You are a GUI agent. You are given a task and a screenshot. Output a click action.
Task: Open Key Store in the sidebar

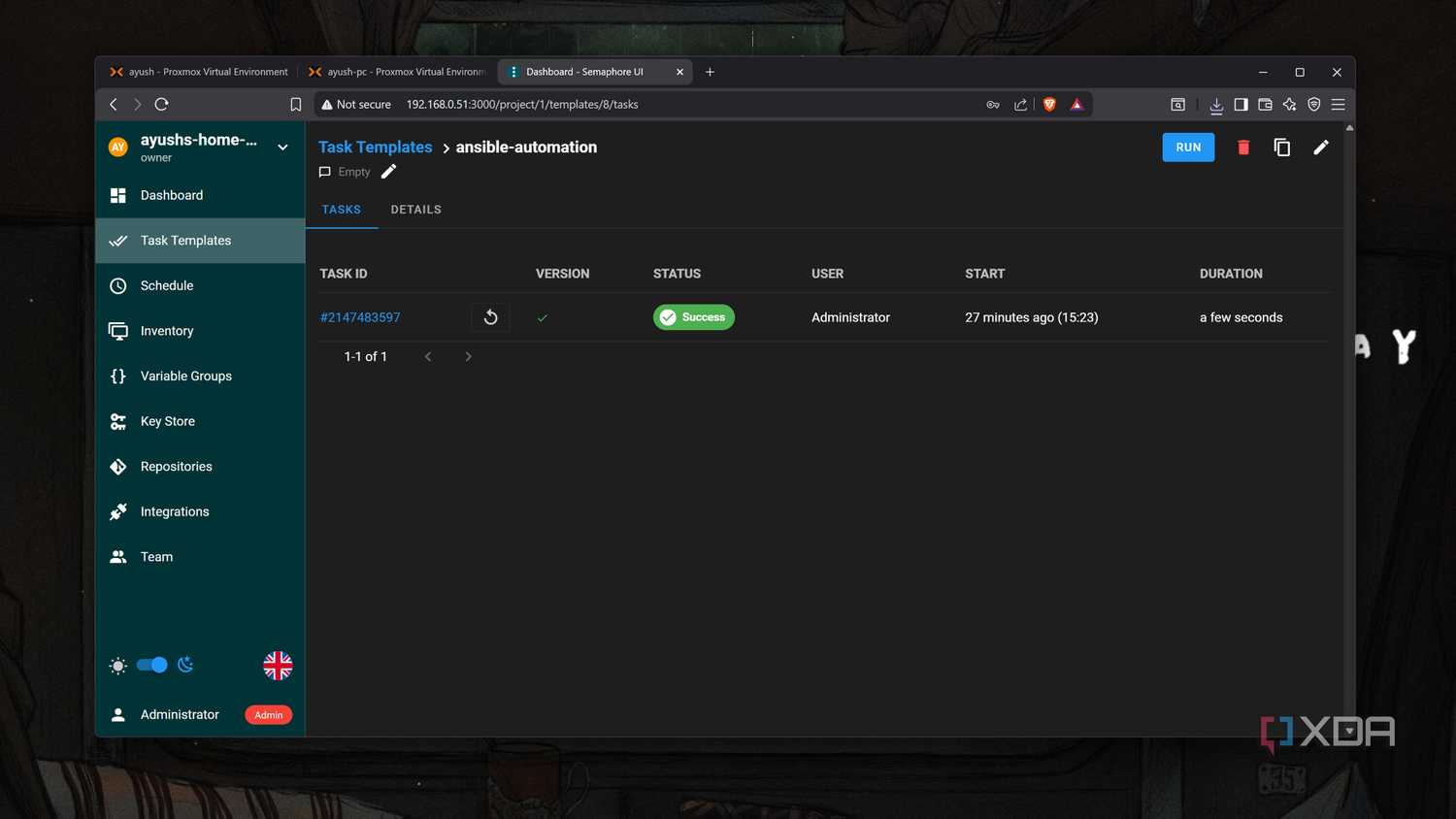200,421
